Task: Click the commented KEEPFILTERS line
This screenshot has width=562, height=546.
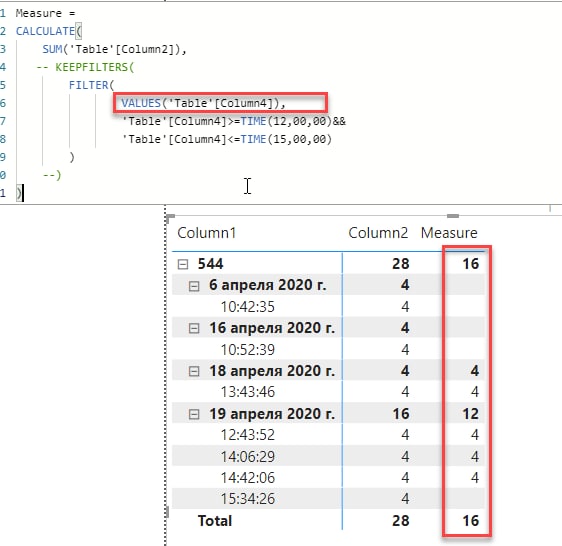Action: tap(85, 67)
